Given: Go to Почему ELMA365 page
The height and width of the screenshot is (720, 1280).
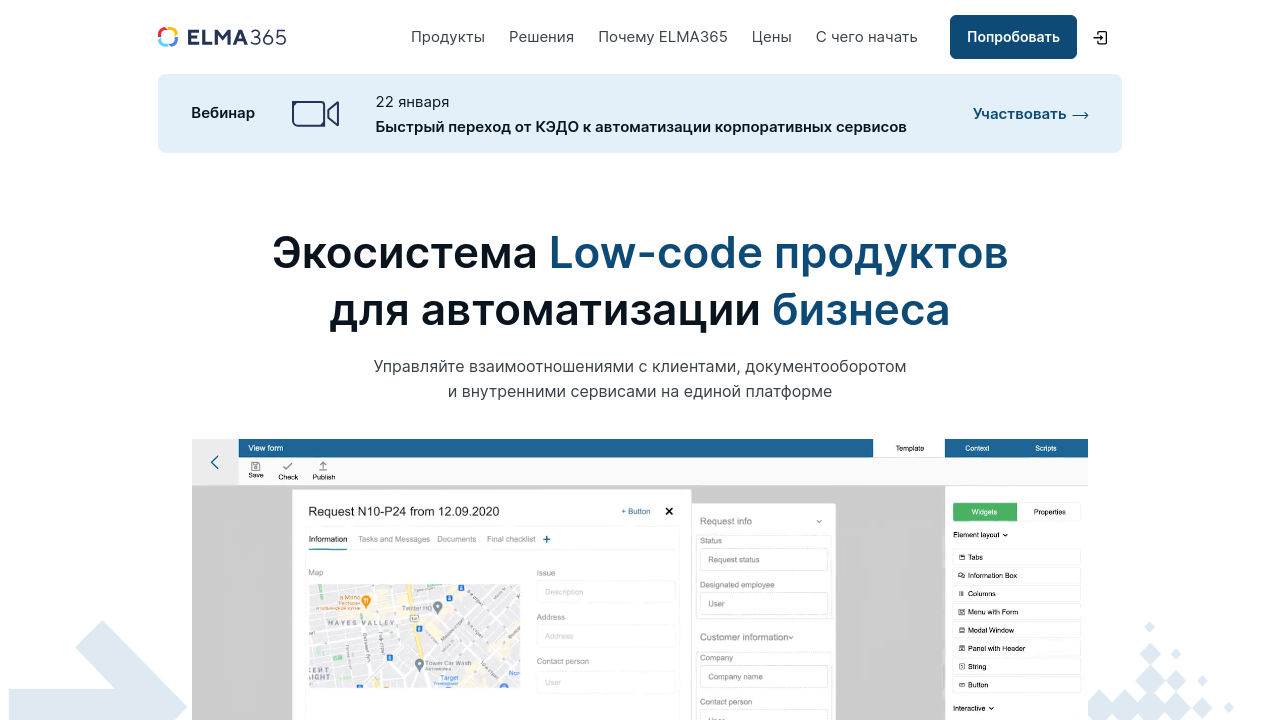Looking at the screenshot, I should click(x=663, y=37).
